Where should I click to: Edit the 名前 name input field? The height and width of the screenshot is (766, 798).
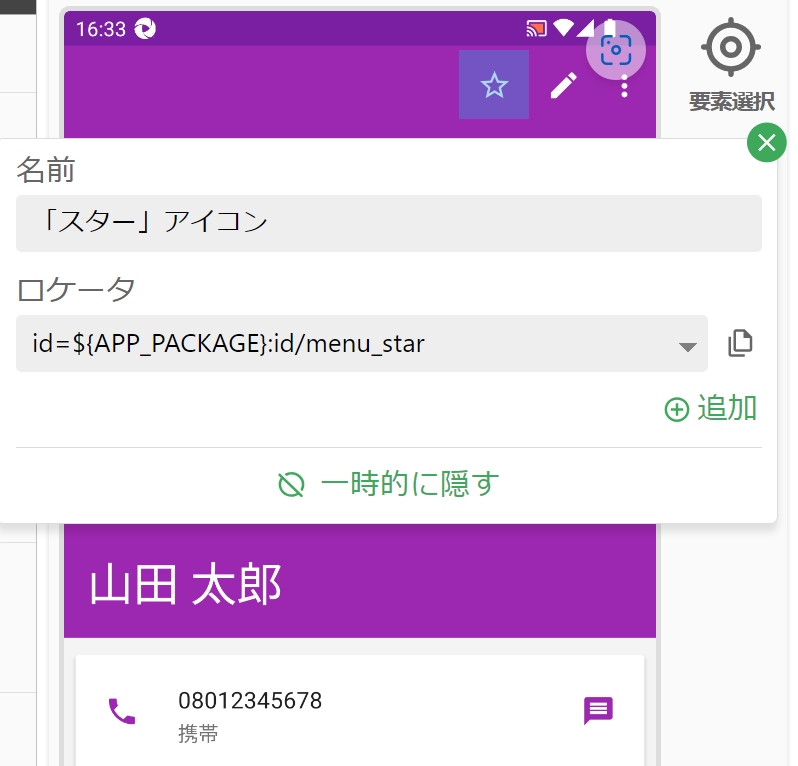(x=389, y=223)
